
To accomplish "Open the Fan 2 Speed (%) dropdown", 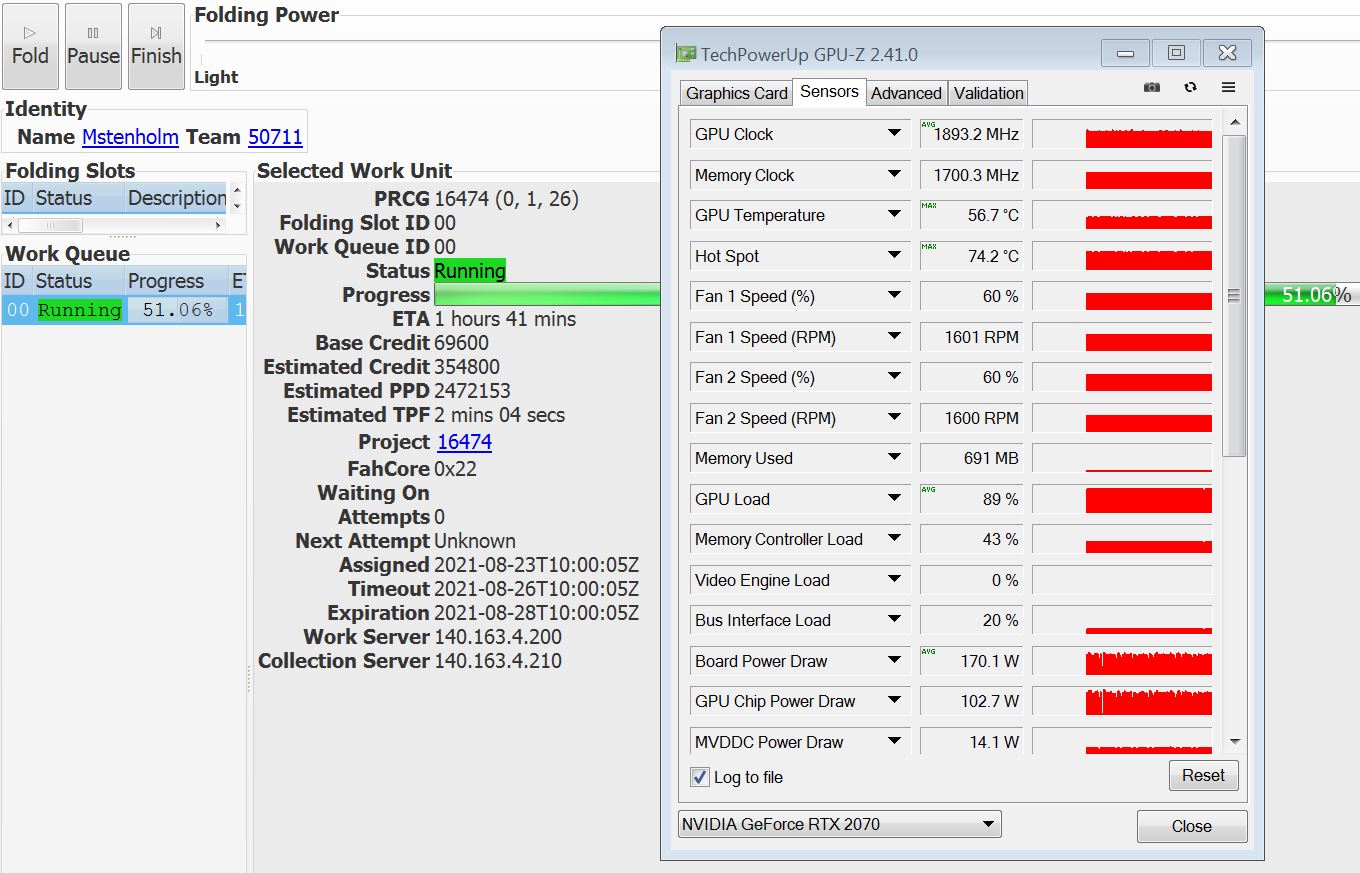I will click(x=894, y=377).
